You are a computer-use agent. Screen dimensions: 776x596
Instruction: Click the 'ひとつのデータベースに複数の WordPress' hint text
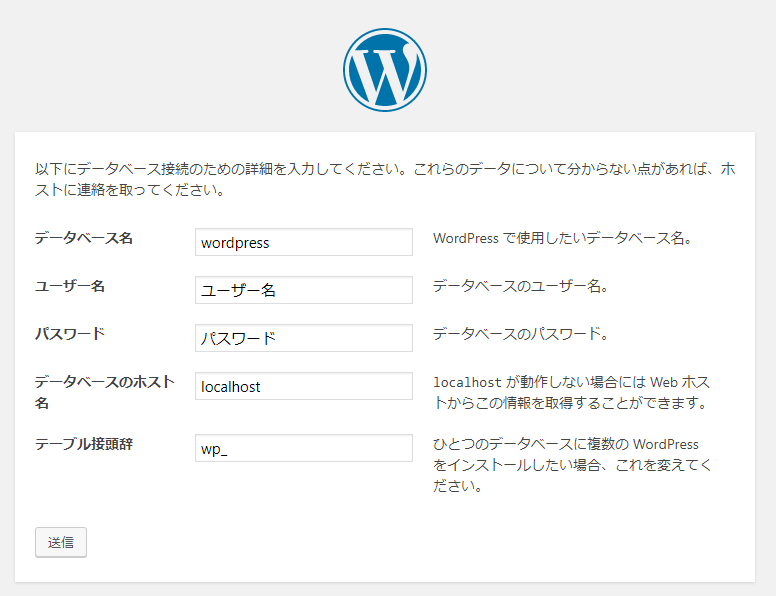(572, 465)
